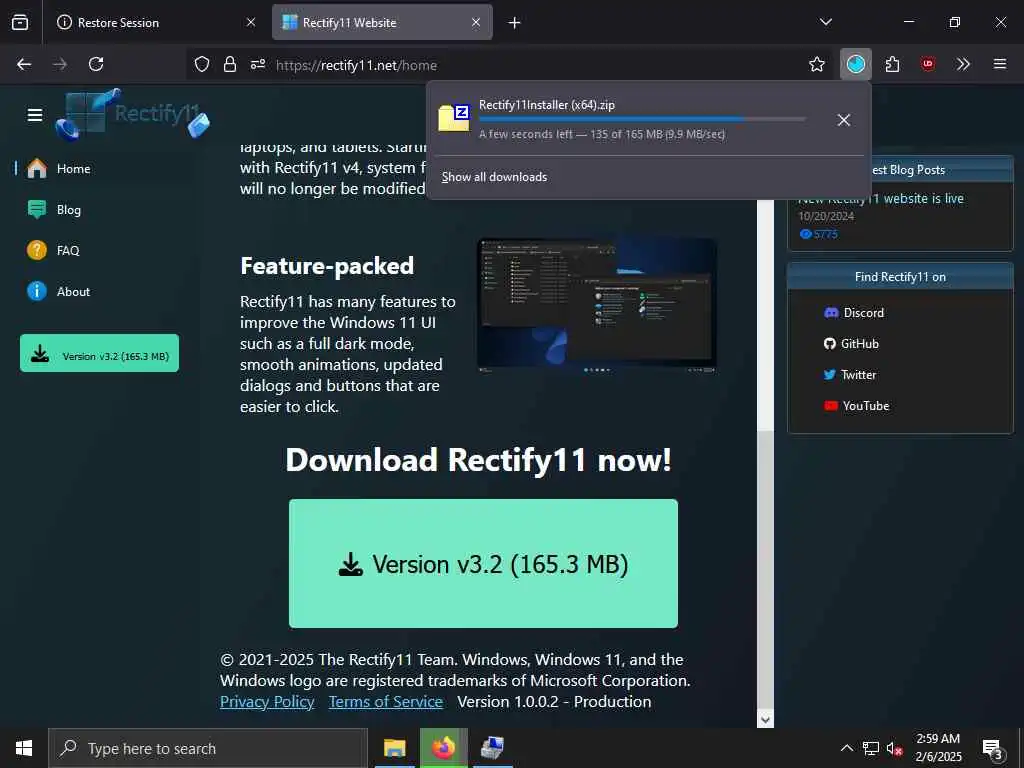
Task: Show more tools overflow chevrons
Action: 963,64
